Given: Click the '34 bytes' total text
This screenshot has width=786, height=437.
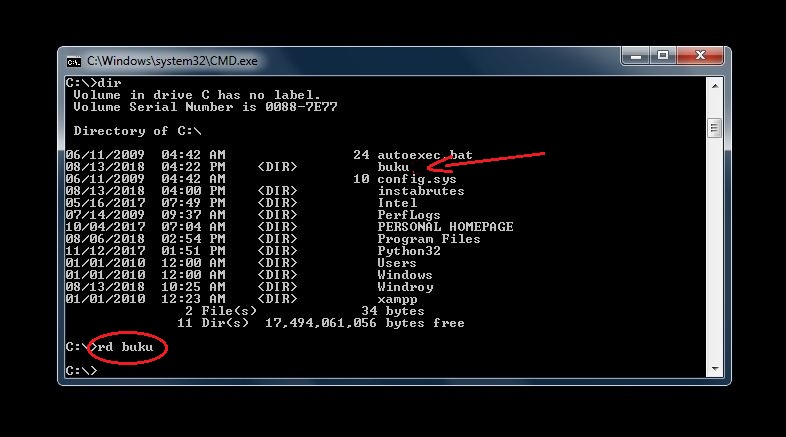Looking at the screenshot, I should (392, 311).
